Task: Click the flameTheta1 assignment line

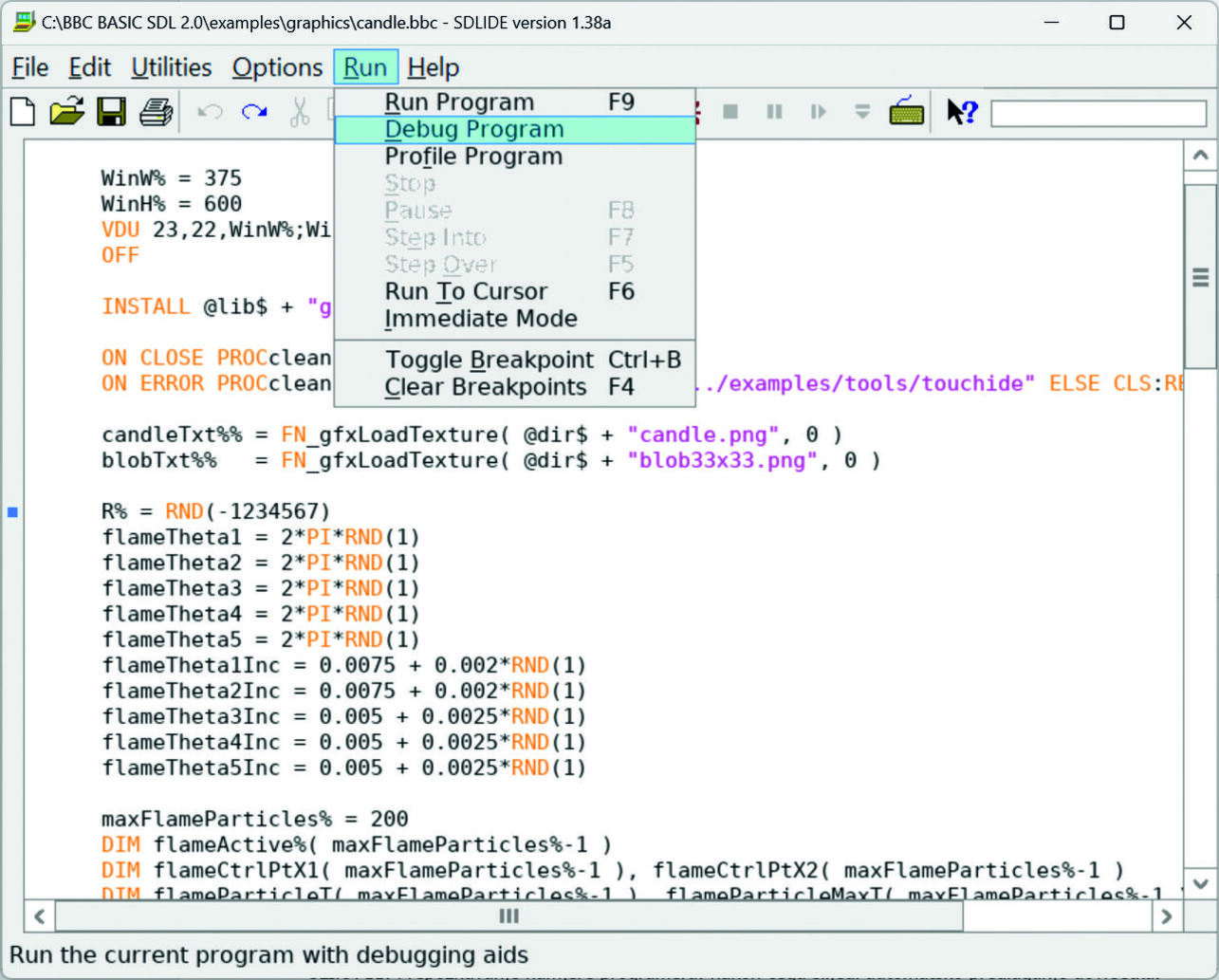Action: 261,537
